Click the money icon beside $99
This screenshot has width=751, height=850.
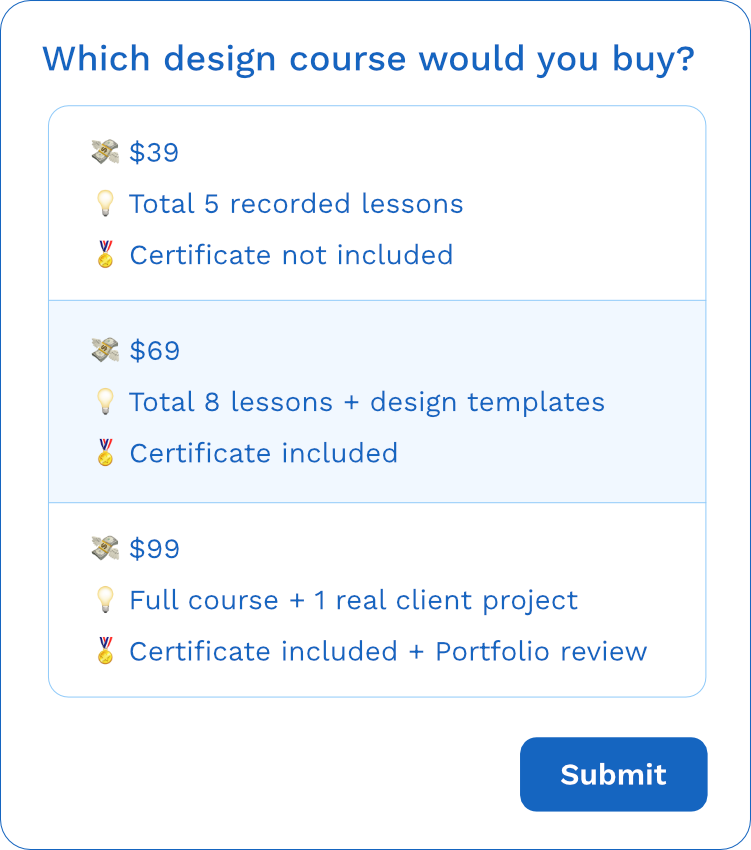point(105,548)
